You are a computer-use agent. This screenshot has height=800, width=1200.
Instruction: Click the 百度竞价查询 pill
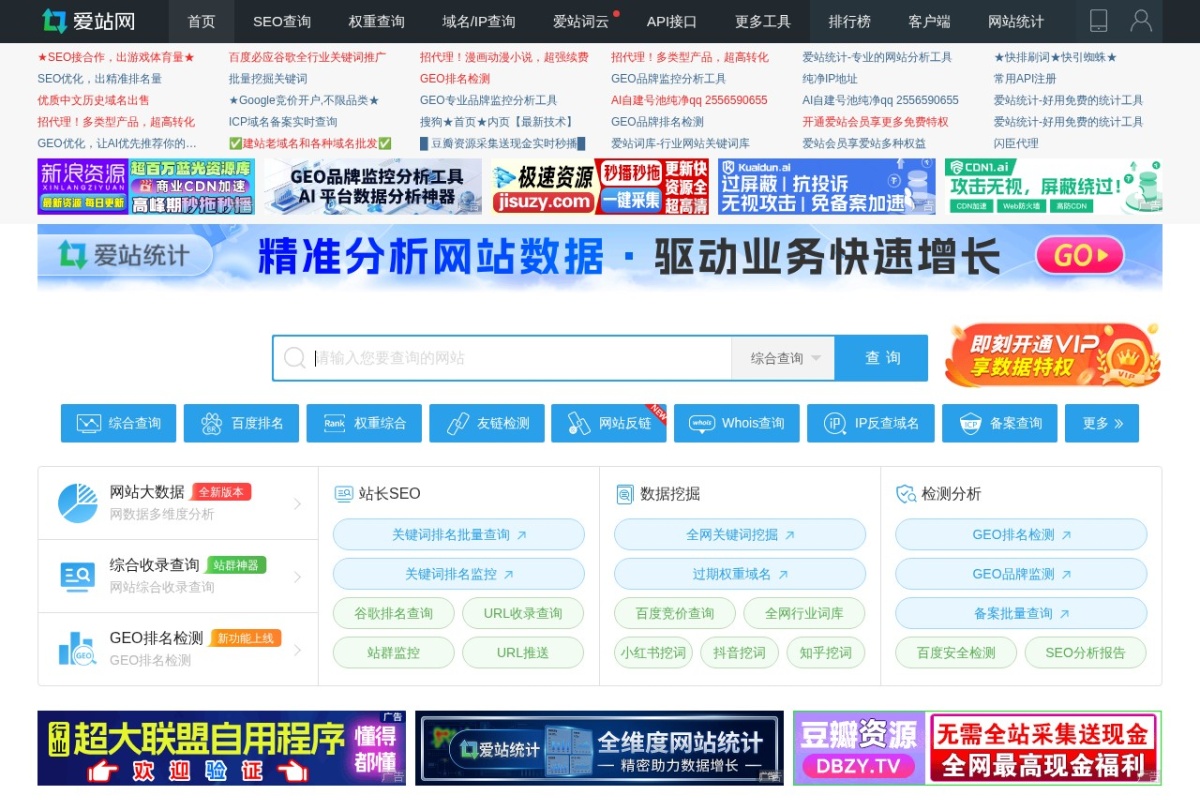[x=675, y=613]
